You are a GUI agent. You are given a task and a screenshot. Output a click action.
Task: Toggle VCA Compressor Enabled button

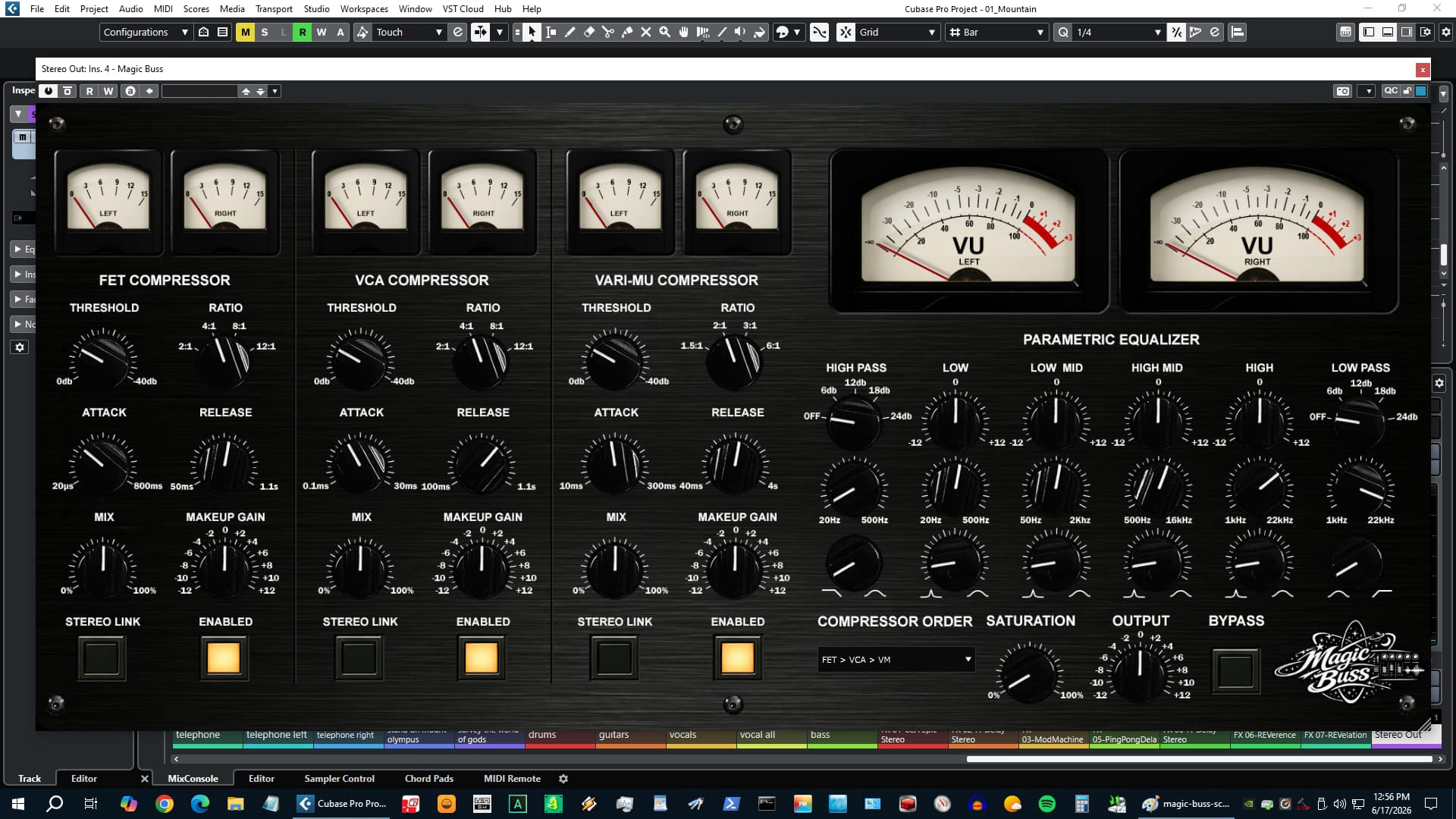coord(482,657)
